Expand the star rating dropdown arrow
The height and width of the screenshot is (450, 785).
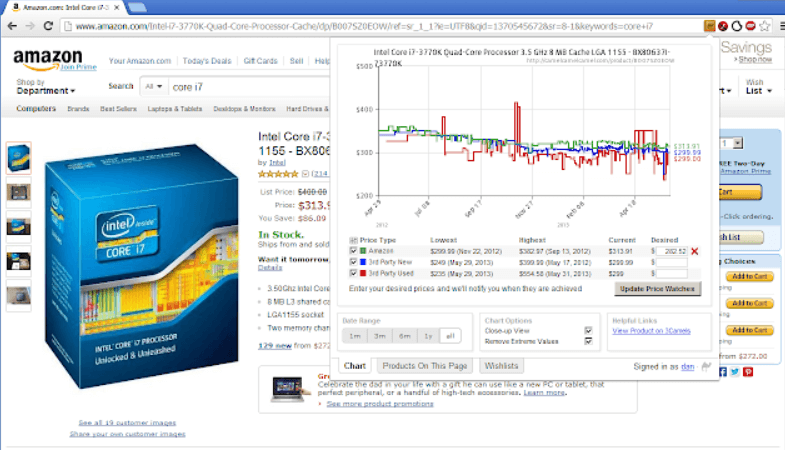tap(305, 174)
